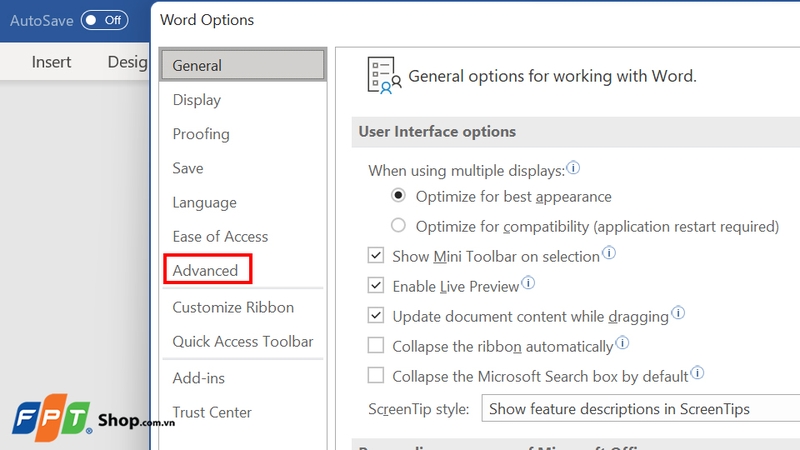Disable the Enable Live Preview checkbox

[376, 286]
